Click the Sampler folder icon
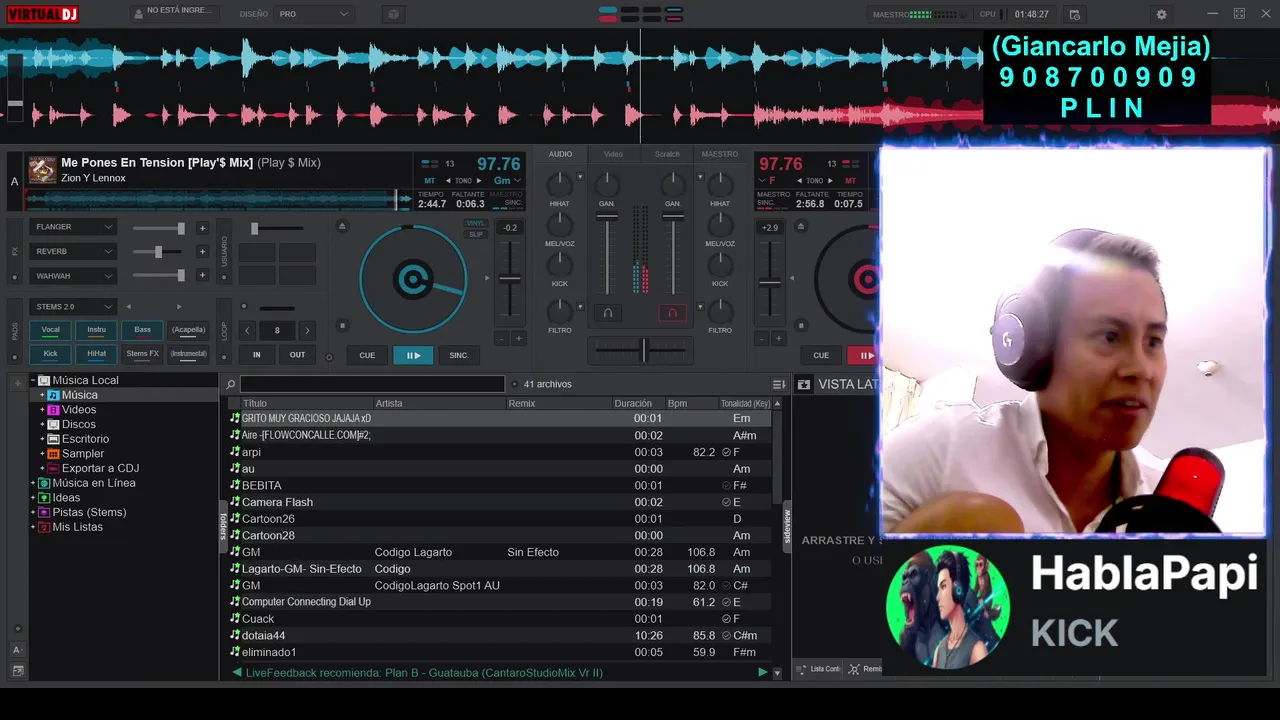 (54, 454)
